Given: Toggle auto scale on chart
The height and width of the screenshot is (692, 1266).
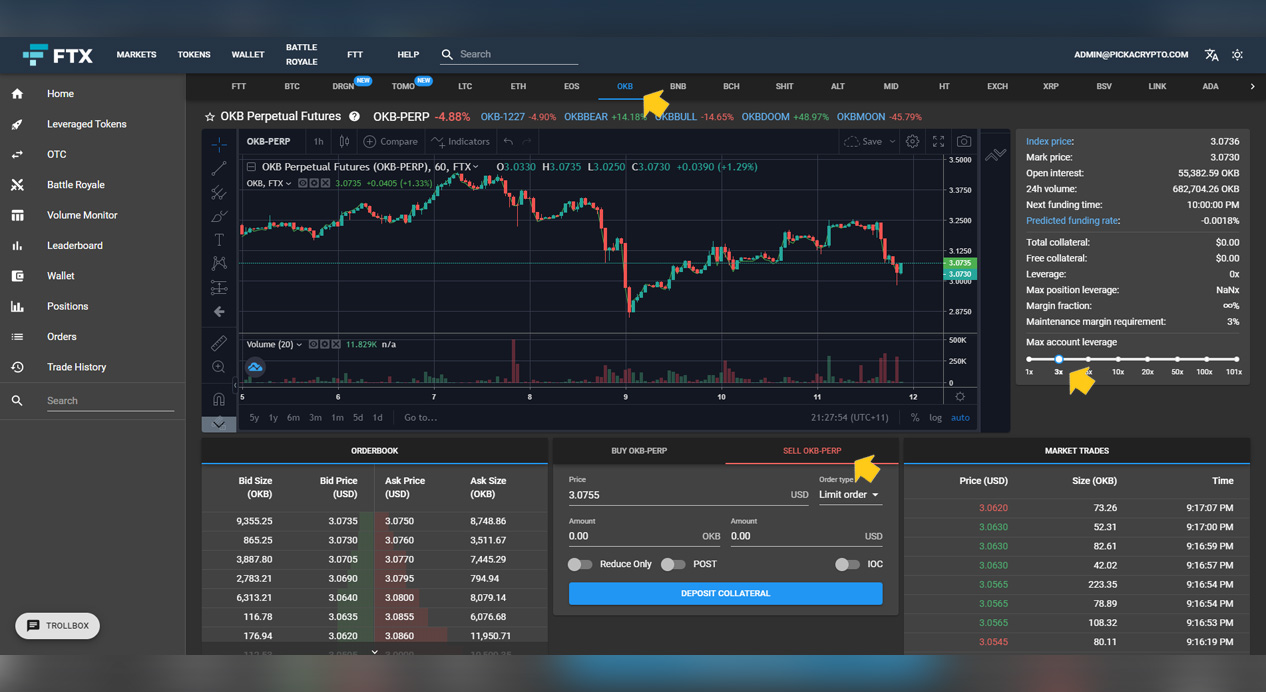Looking at the screenshot, I should tap(960, 418).
